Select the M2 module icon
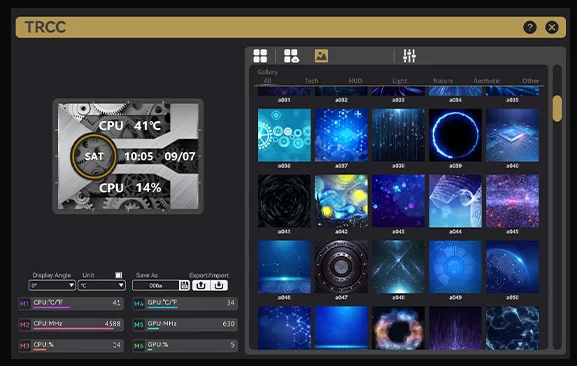 tap(25, 325)
